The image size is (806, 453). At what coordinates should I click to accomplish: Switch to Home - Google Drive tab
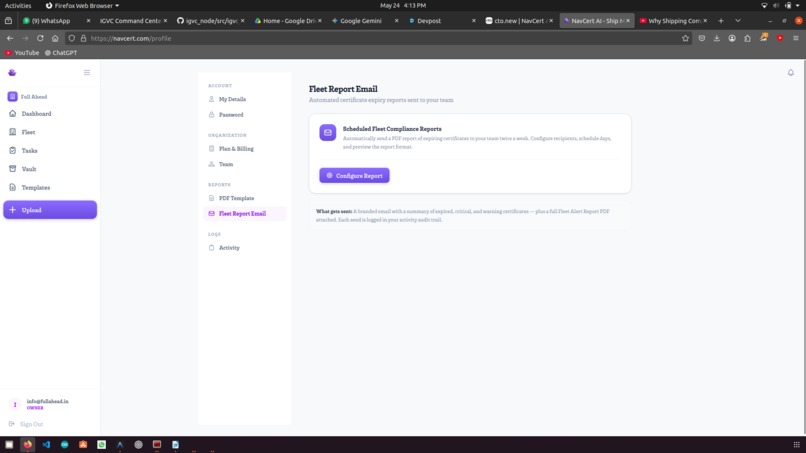284,21
